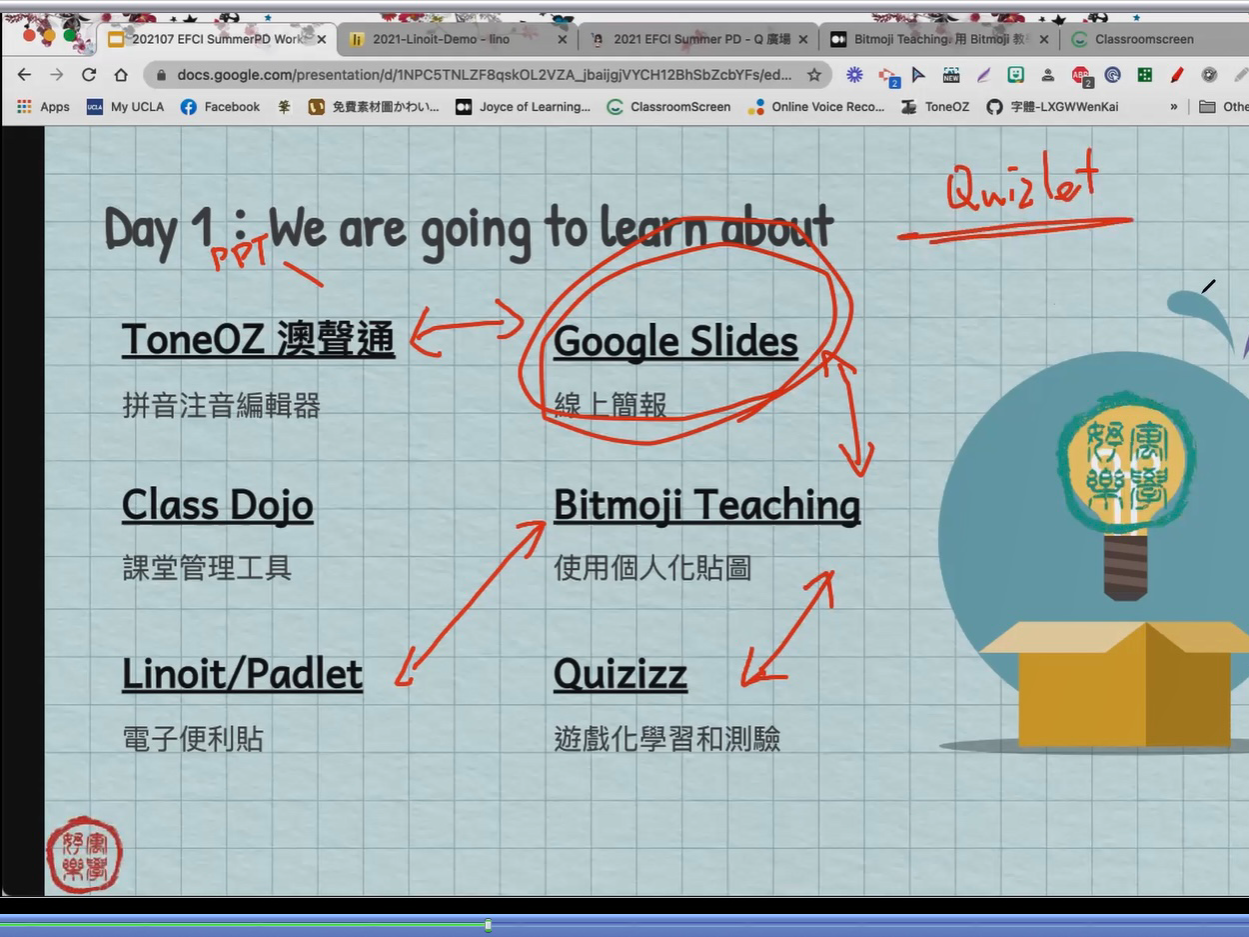Open the Apps grid shortcut
Image resolution: width=1249 pixels, height=937 pixels.
(x=43, y=107)
